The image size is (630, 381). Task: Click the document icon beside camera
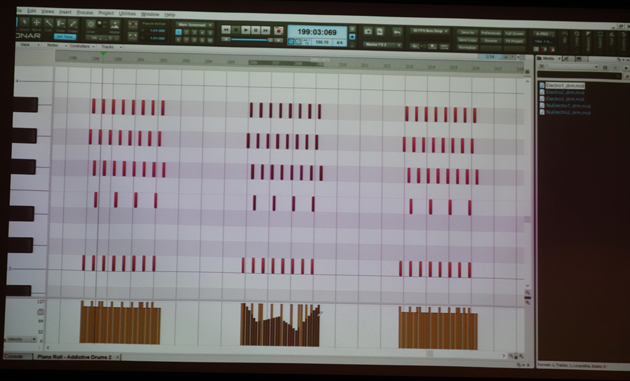(380, 31)
